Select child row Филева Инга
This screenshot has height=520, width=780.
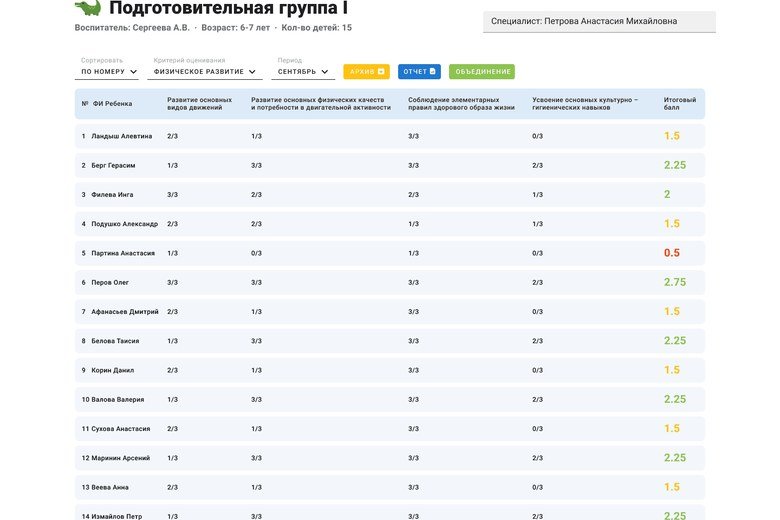coord(390,195)
